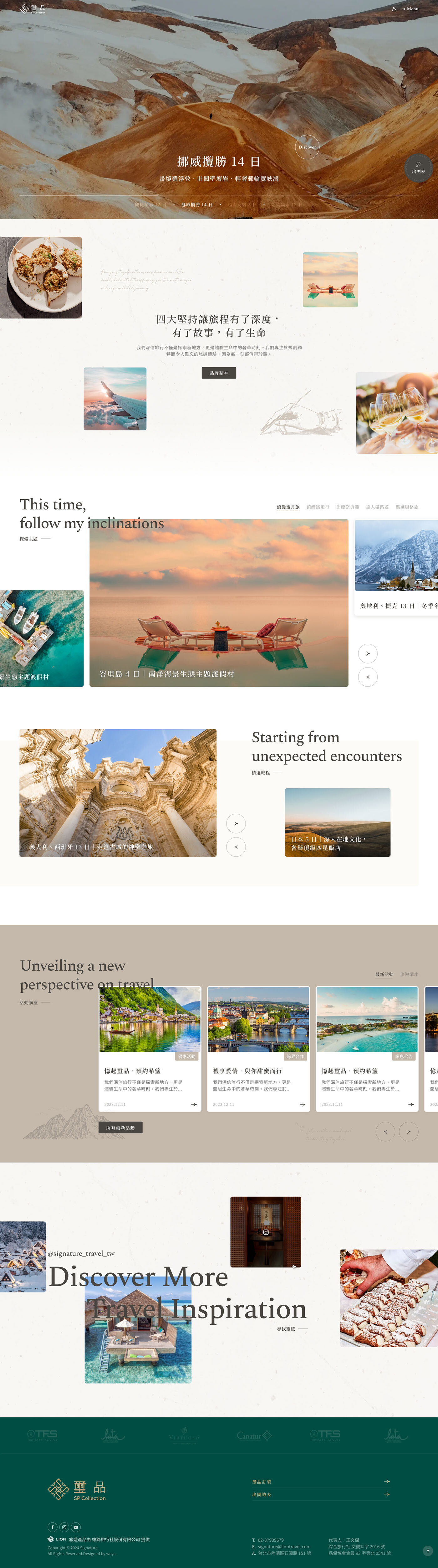Click the 品牌精神 button
Viewport: 438px width, 1568px height.
[219, 373]
